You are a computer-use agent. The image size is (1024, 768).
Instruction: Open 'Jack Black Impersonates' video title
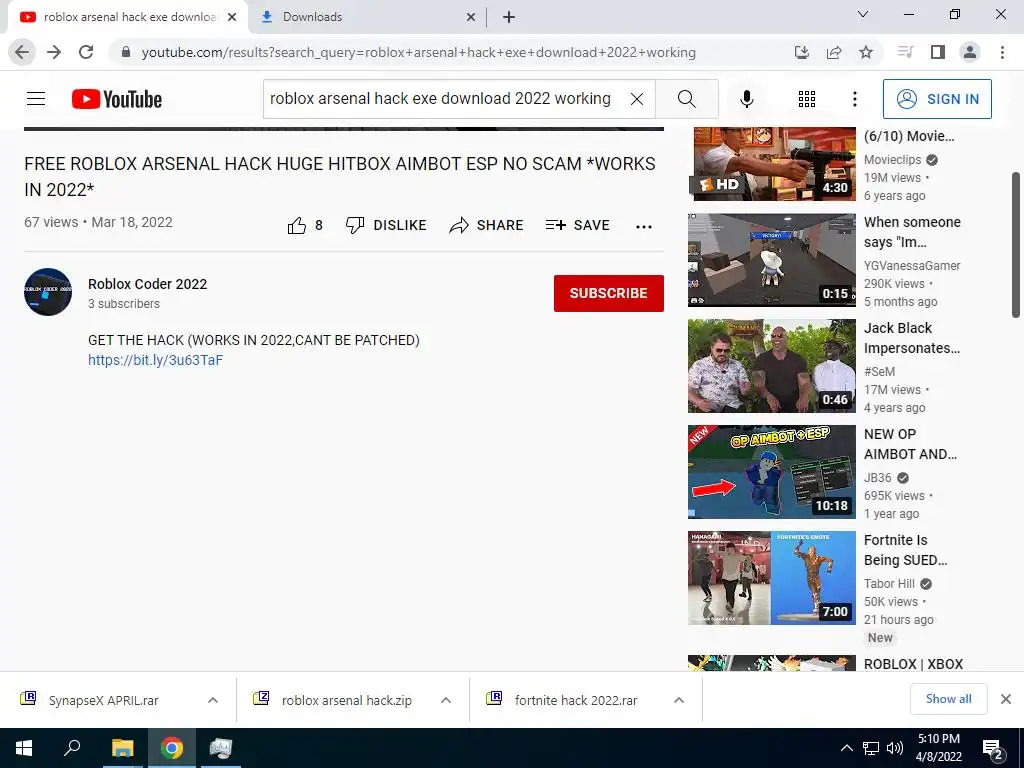click(912, 338)
